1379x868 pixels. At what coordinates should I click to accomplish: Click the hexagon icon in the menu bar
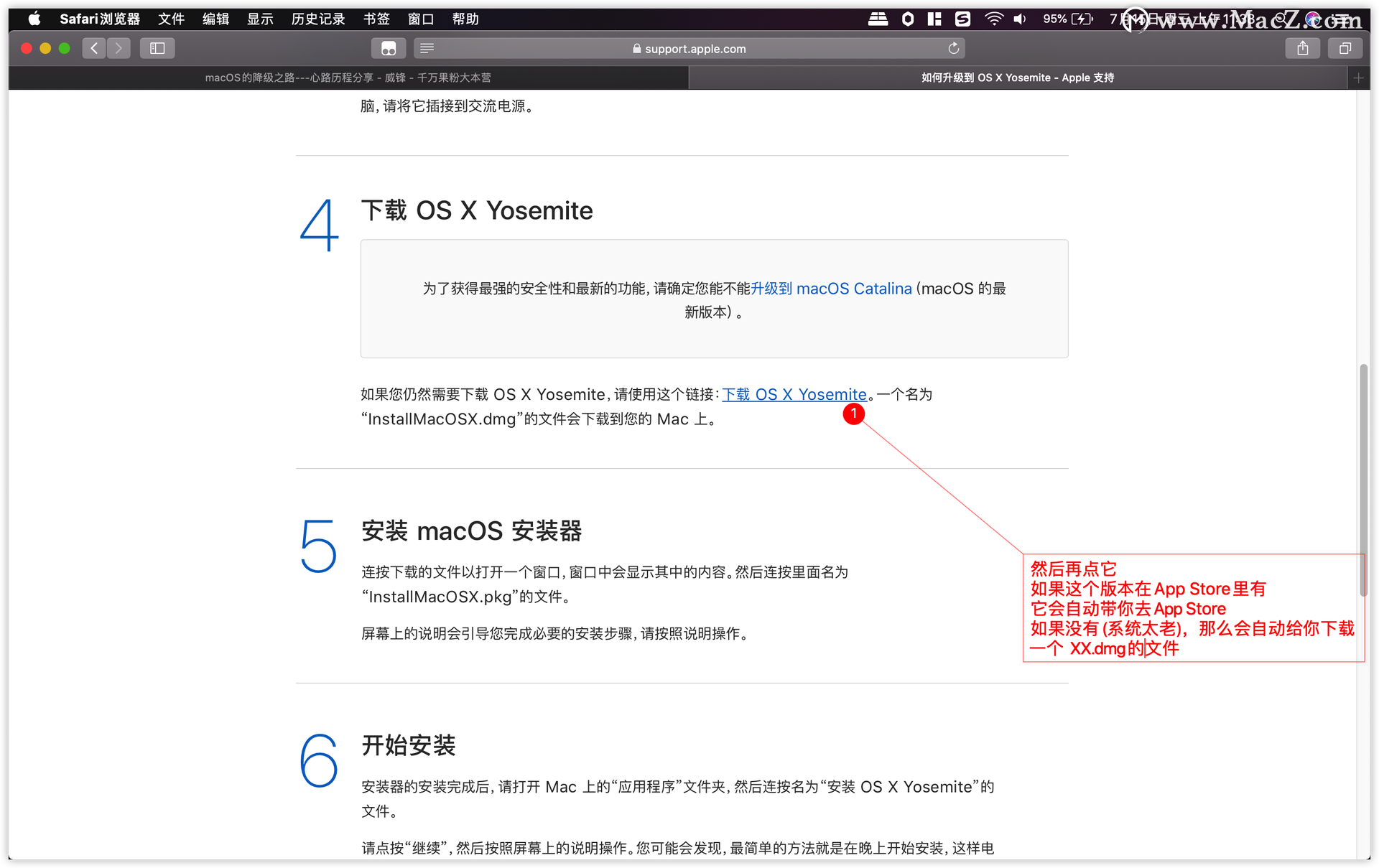coord(908,19)
